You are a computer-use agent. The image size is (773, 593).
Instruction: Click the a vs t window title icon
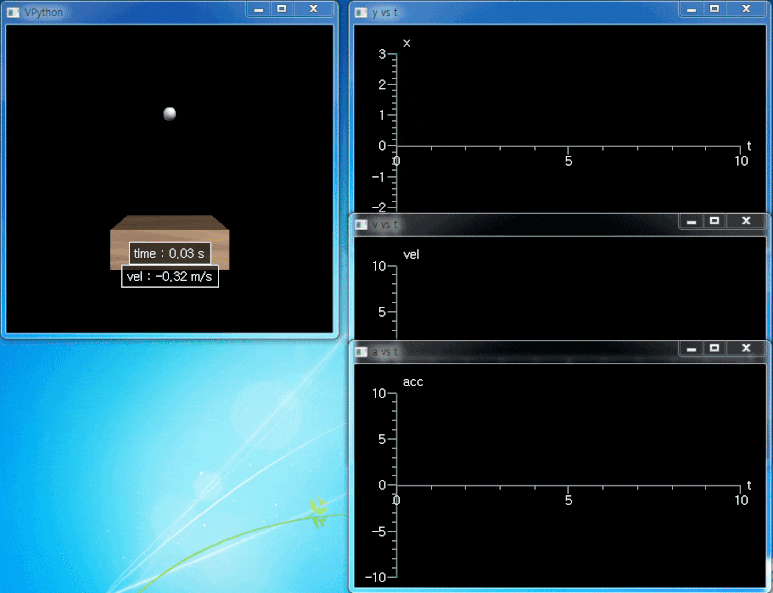(x=361, y=352)
